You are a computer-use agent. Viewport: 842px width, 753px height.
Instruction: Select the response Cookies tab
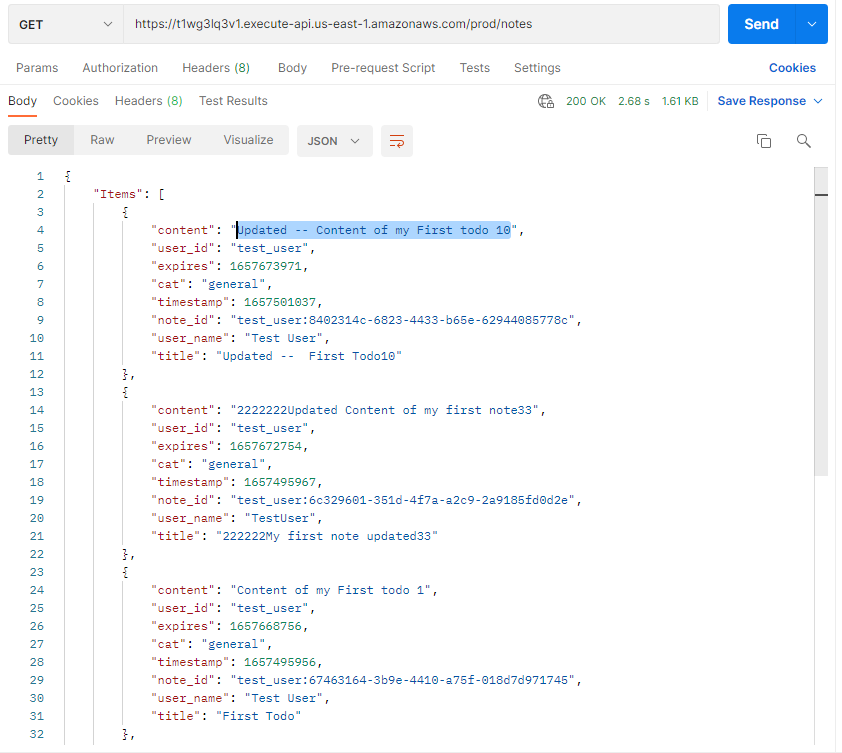pos(76,101)
